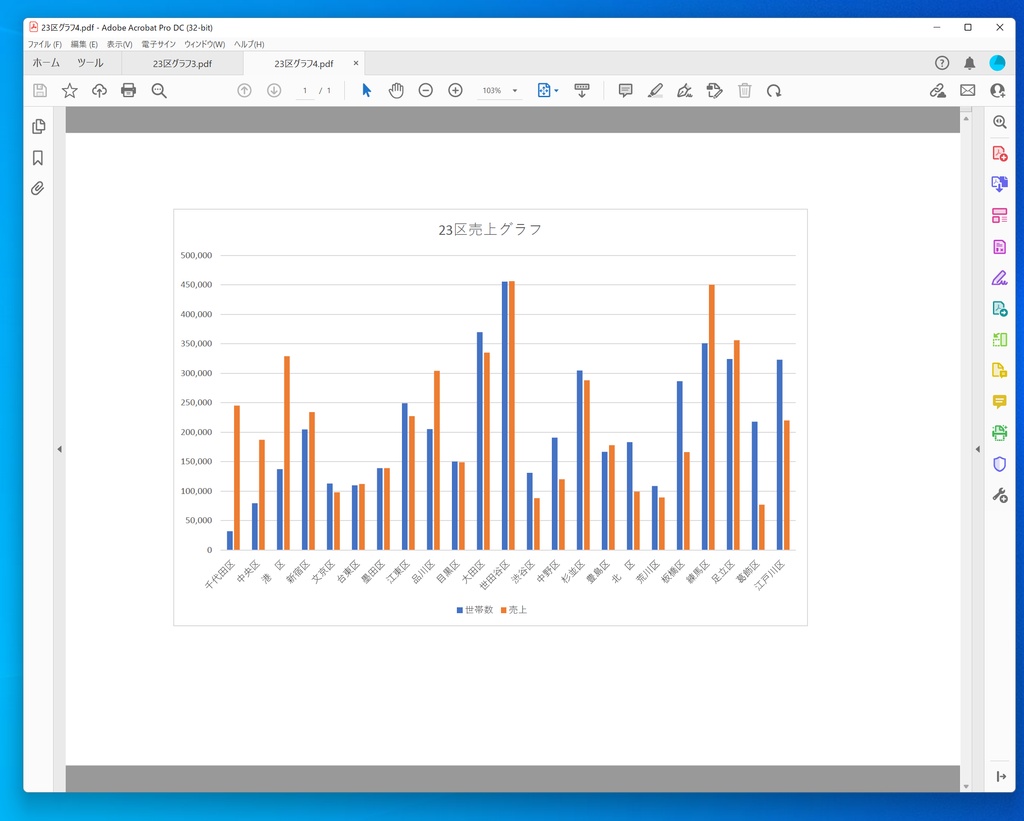This screenshot has height=821, width=1024.
Task: Open the notifications bell
Action: tap(970, 63)
